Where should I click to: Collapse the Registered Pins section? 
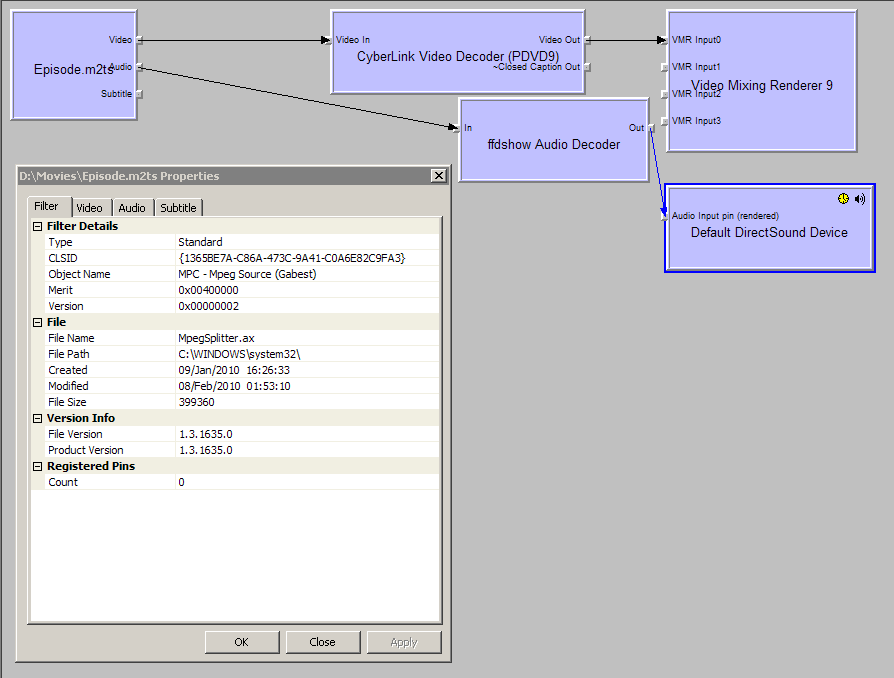pos(38,466)
